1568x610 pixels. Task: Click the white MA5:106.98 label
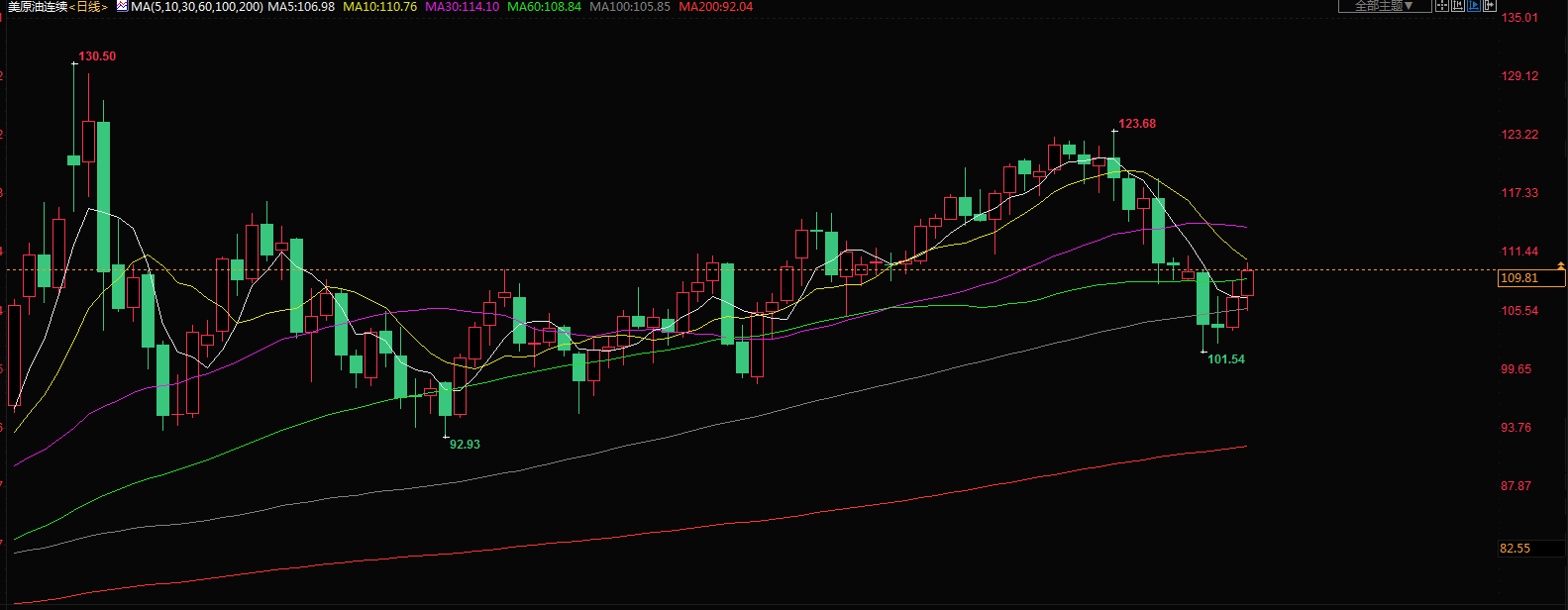coord(301,7)
